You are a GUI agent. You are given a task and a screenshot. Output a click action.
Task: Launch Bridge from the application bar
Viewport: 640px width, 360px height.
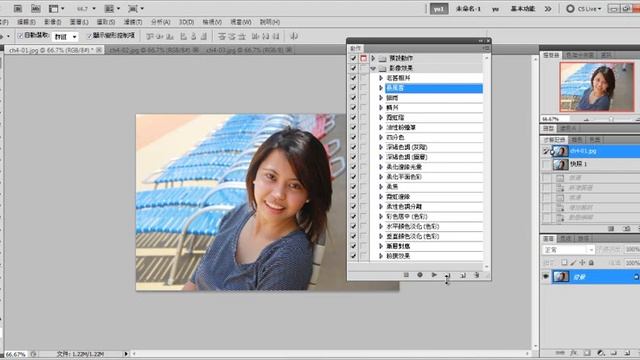tap(18, 8)
